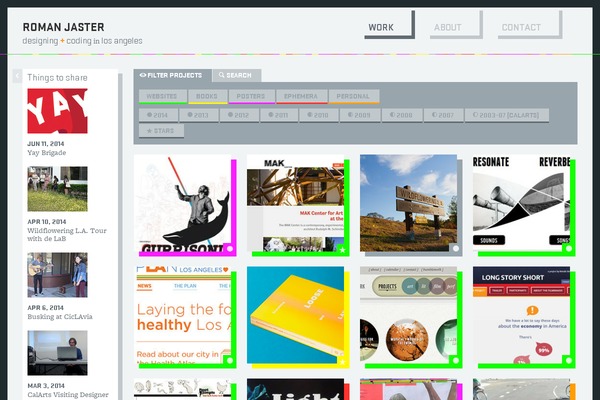
Task: Open the Resonate Reverberate project
Action: (x=521, y=203)
